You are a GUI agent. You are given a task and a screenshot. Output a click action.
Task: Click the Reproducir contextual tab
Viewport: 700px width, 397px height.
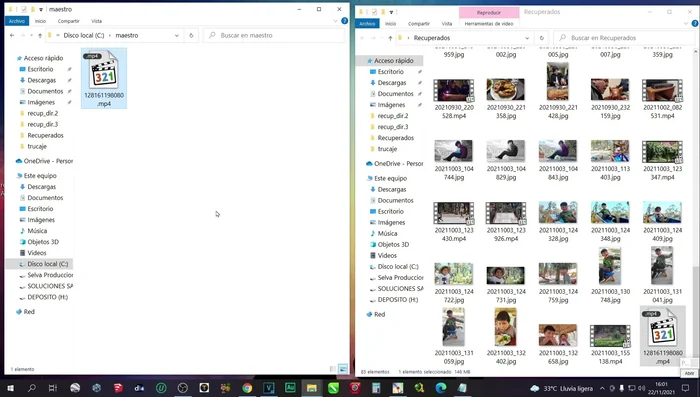(x=489, y=13)
